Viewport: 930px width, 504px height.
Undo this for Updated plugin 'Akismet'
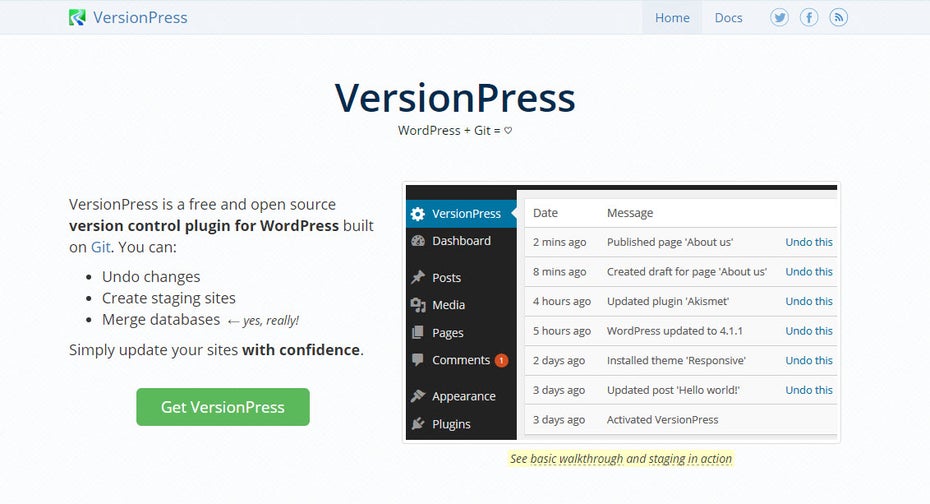(809, 301)
